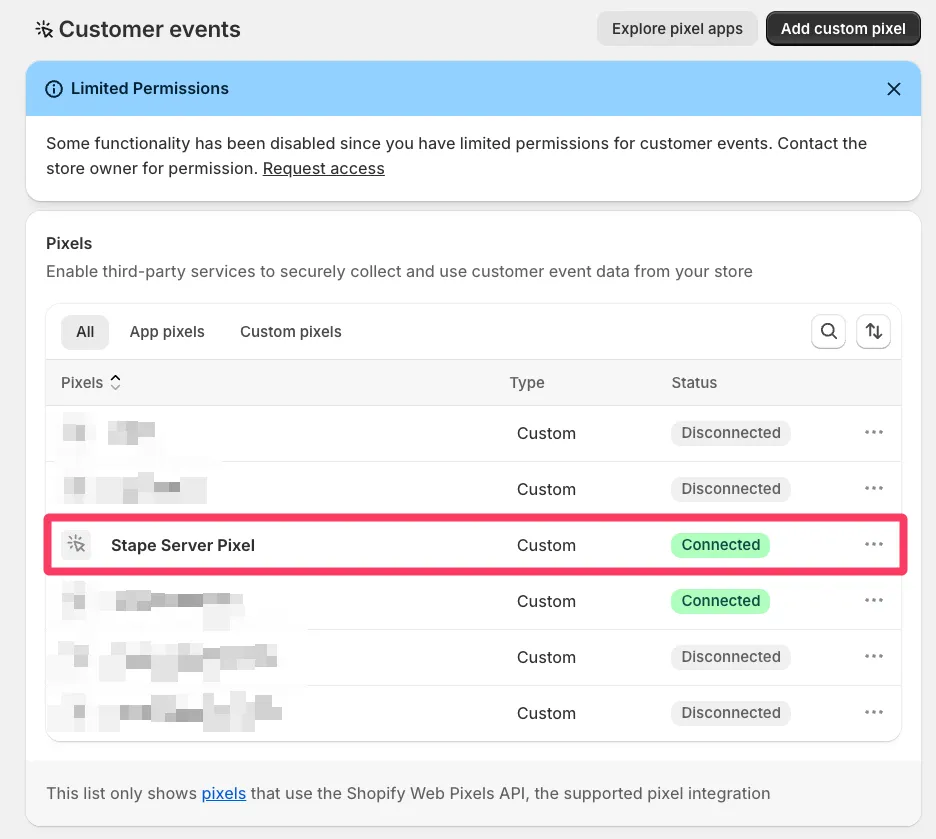Click the Limited Permissions info icon

tap(54, 89)
